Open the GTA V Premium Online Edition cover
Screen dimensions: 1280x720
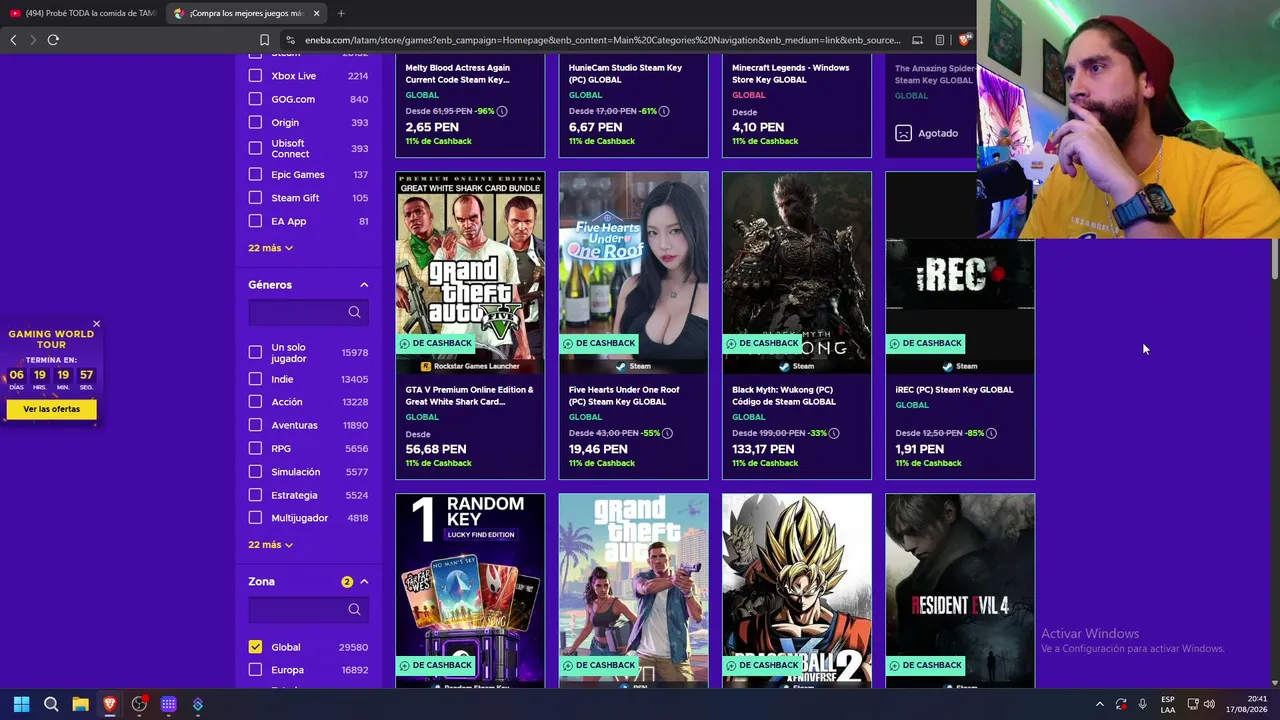point(470,273)
